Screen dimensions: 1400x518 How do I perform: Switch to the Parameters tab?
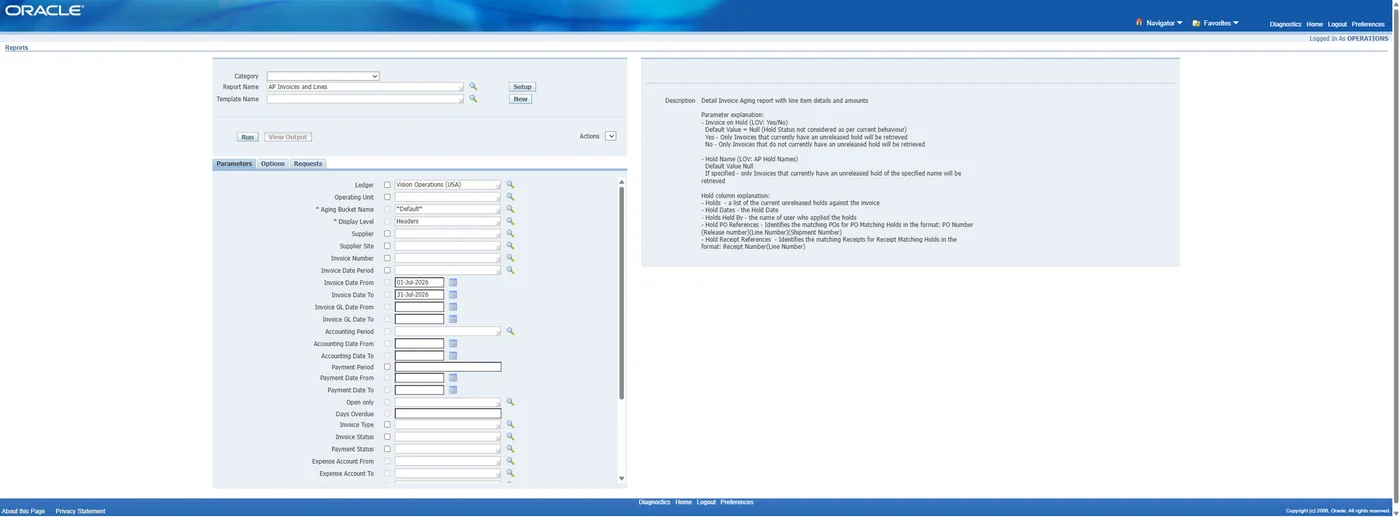pyautogui.click(x=234, y=164)
